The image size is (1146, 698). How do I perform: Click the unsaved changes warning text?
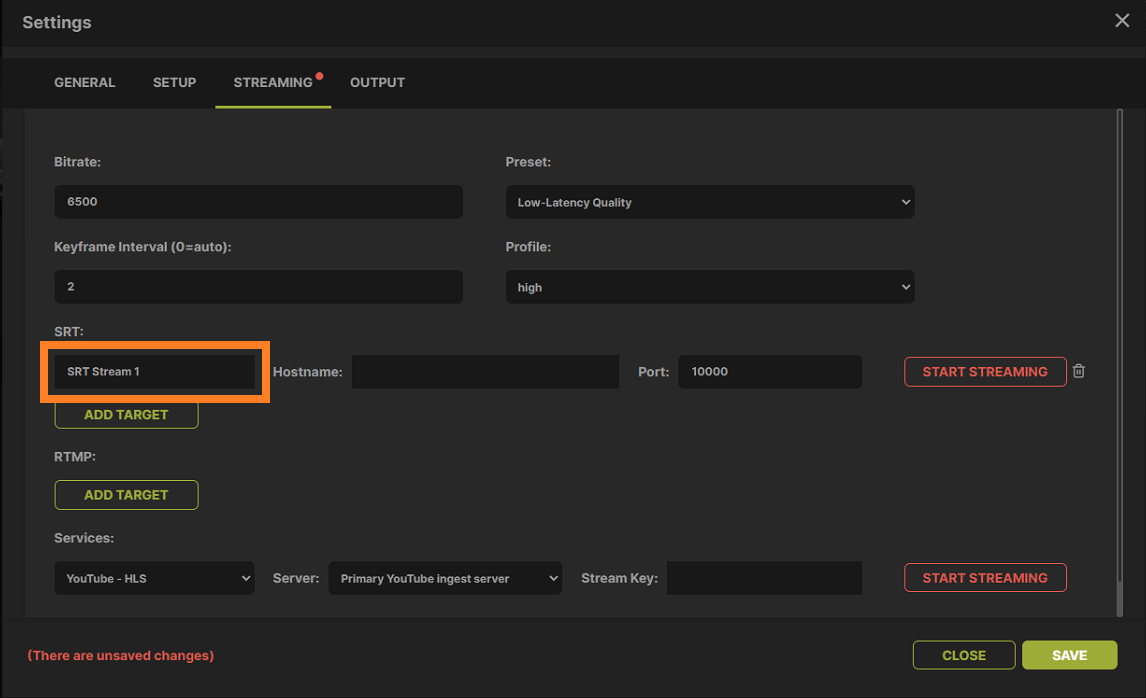pos(121,656)
